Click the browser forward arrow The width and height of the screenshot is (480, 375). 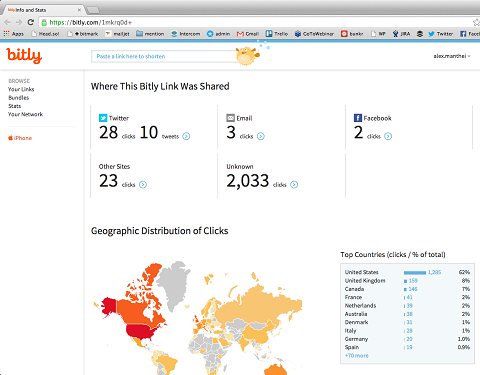(x=19, y=22)
